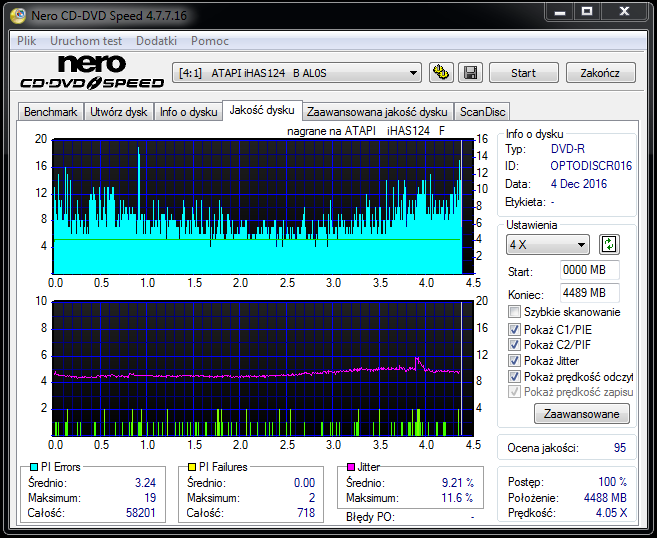Toggle Pokaż prędkość odczytu checkbox
Screen dimensions: 657x538
(514, 376)
